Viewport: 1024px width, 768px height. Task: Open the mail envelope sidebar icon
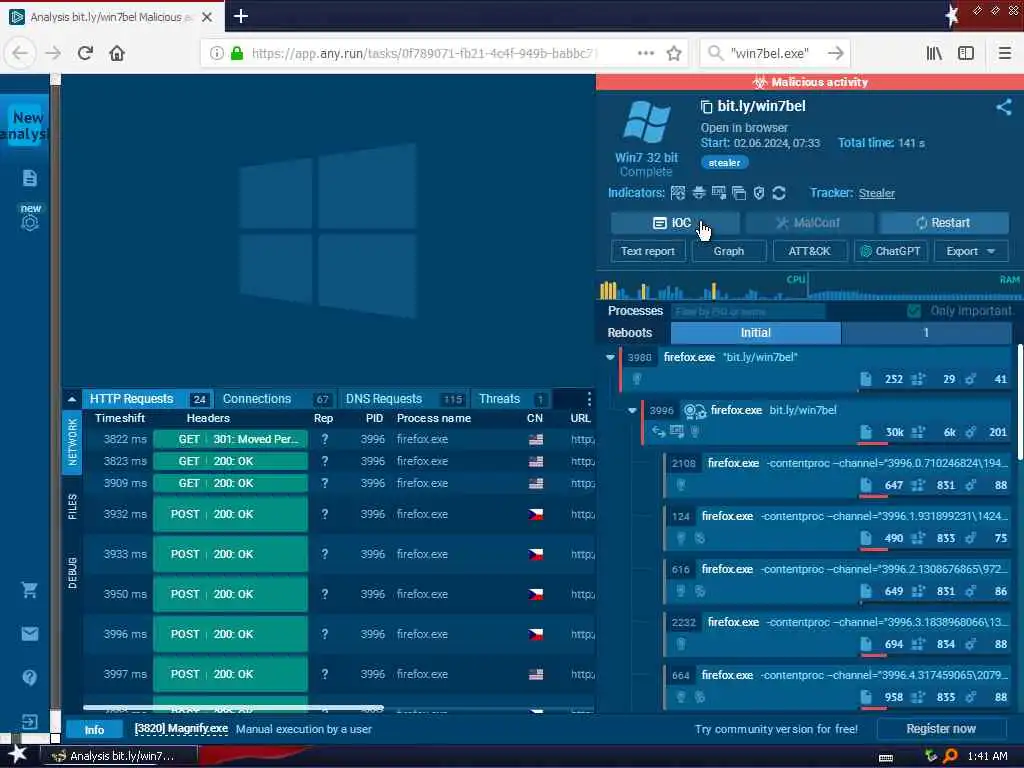(29, 633)
